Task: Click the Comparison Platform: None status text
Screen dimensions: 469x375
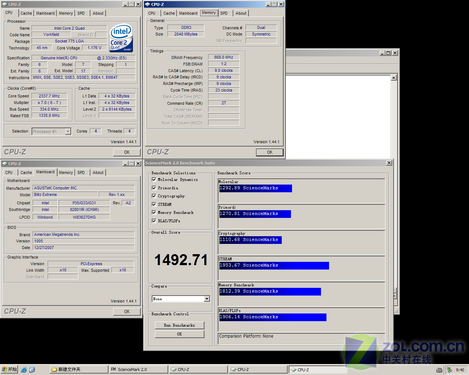Action: (246, 336)
